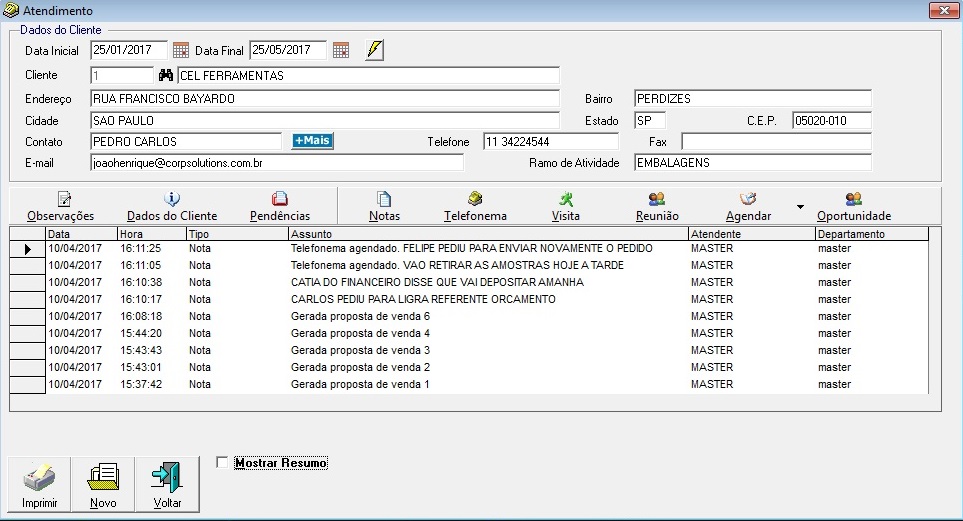
Task: Register a Visita
Action: click(x=566, y=207)
